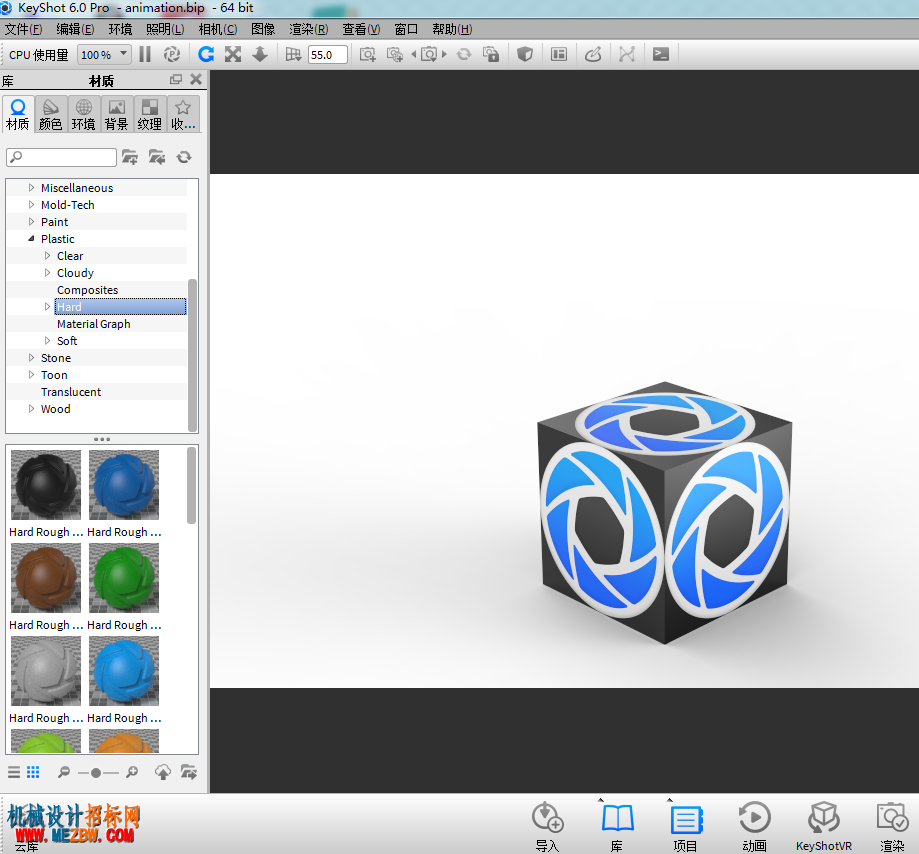Select the Translucent material category
919x854 pixels.
tap(71, 392)
